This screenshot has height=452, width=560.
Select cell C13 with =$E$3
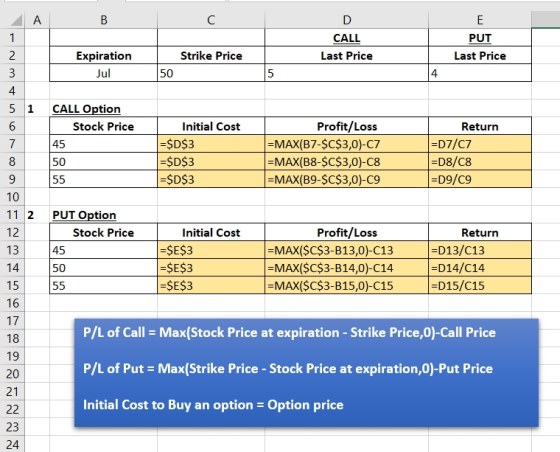(x=211, y=250)
